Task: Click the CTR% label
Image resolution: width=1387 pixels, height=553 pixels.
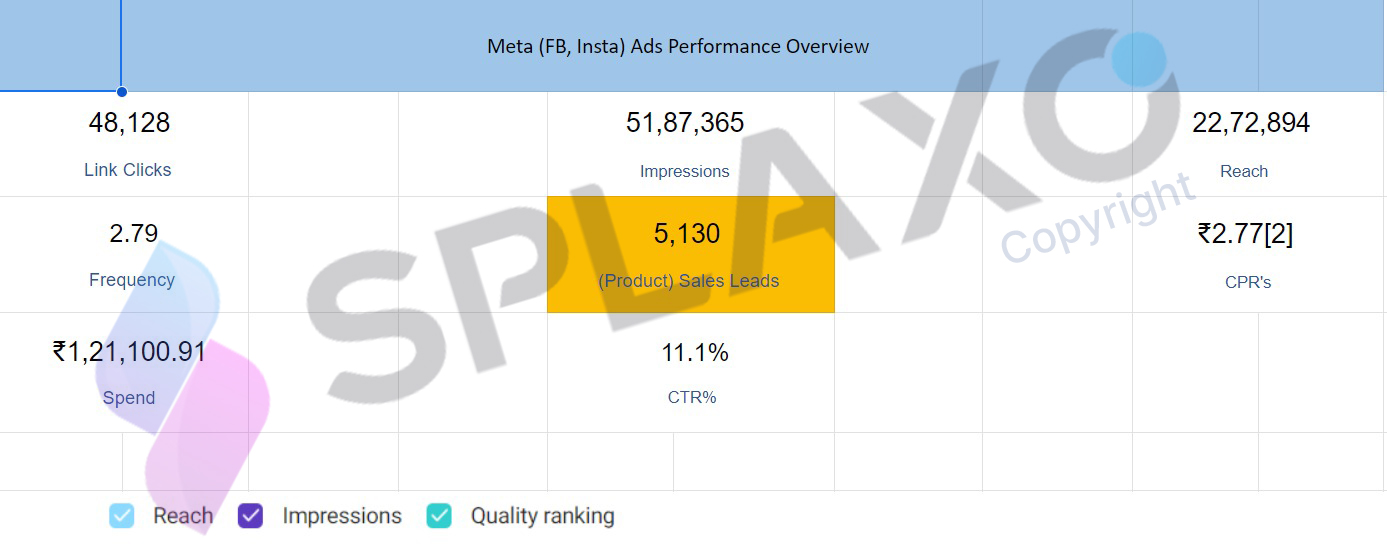Action: [692, 397]
